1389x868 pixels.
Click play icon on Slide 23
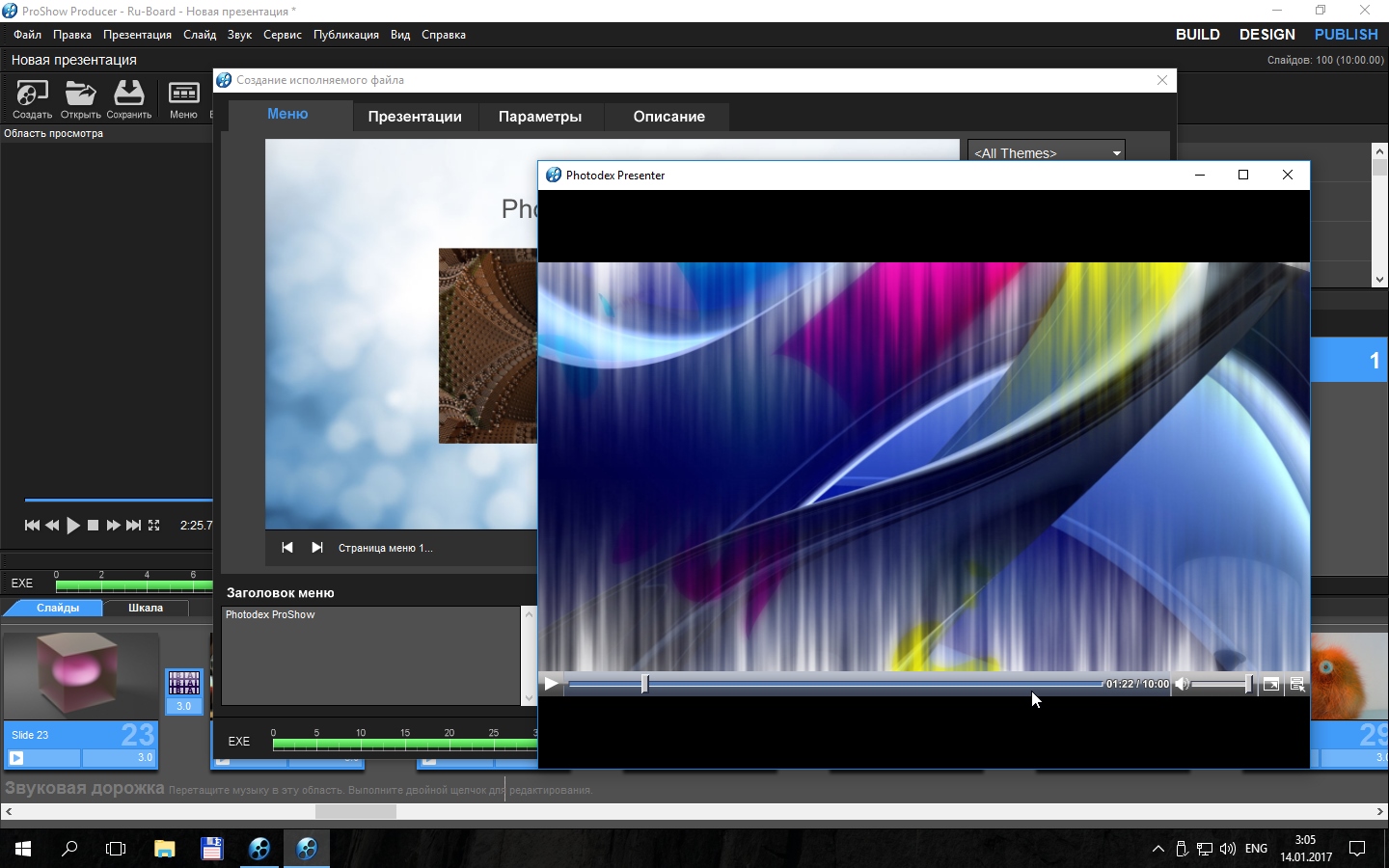click(16, 758)
